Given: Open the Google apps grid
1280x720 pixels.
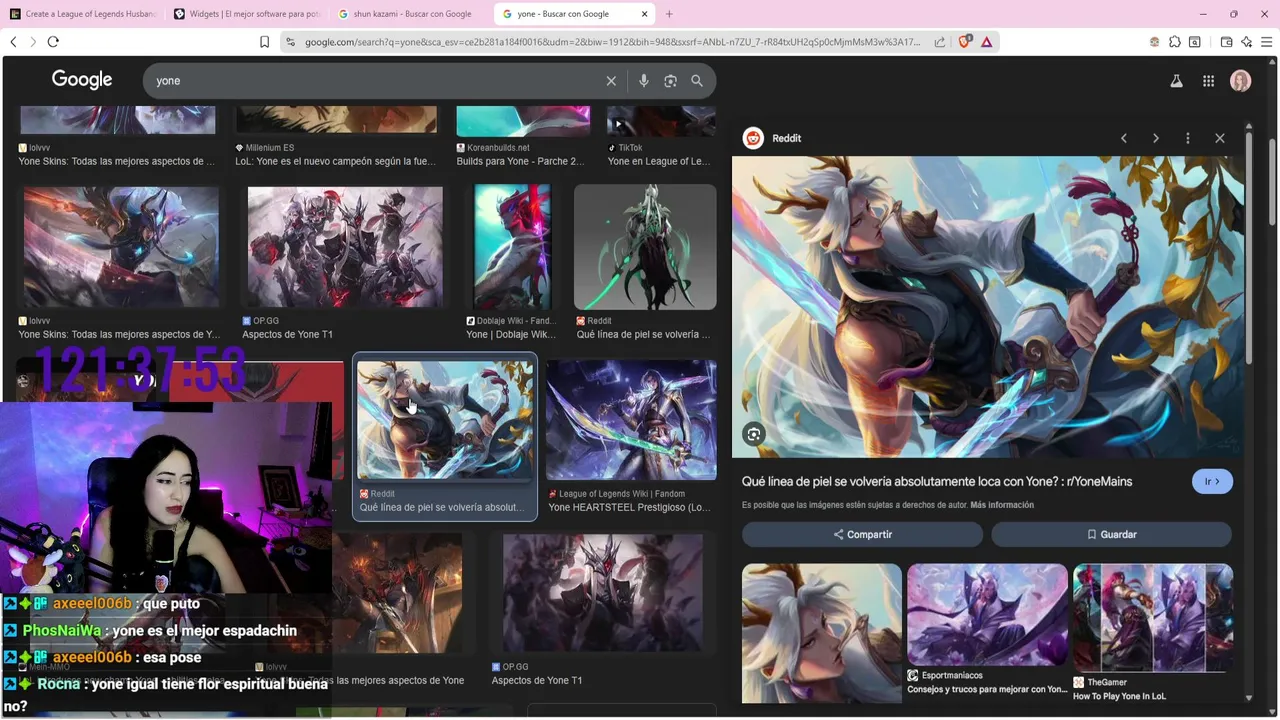Looking at the screenshot, I should pyautogui.click(x=1208, y=81).
